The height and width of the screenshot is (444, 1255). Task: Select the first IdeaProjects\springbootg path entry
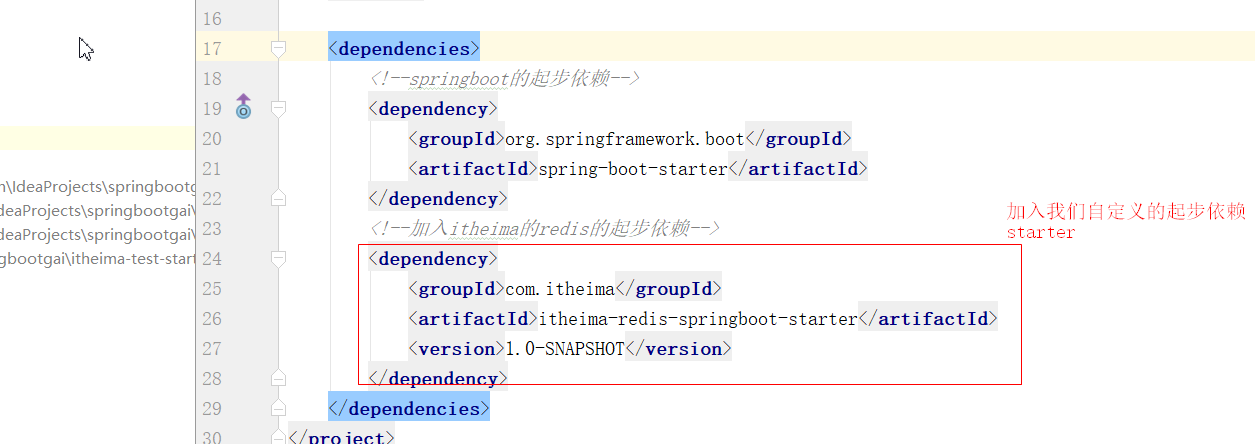click(97, 186)
